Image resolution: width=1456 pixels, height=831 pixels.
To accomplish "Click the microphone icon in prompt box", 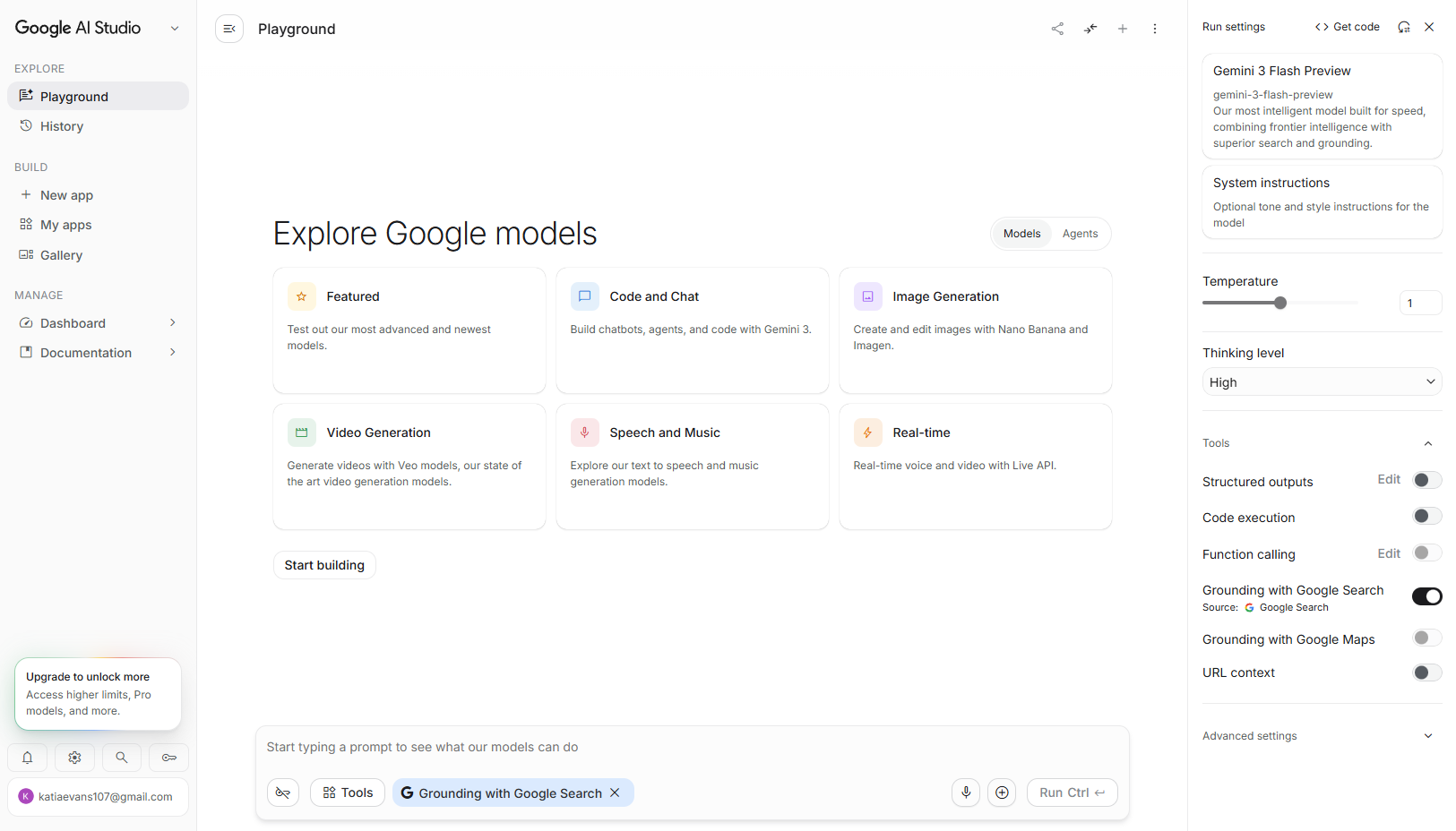I will pyautogui.click(x=966, y=792).
